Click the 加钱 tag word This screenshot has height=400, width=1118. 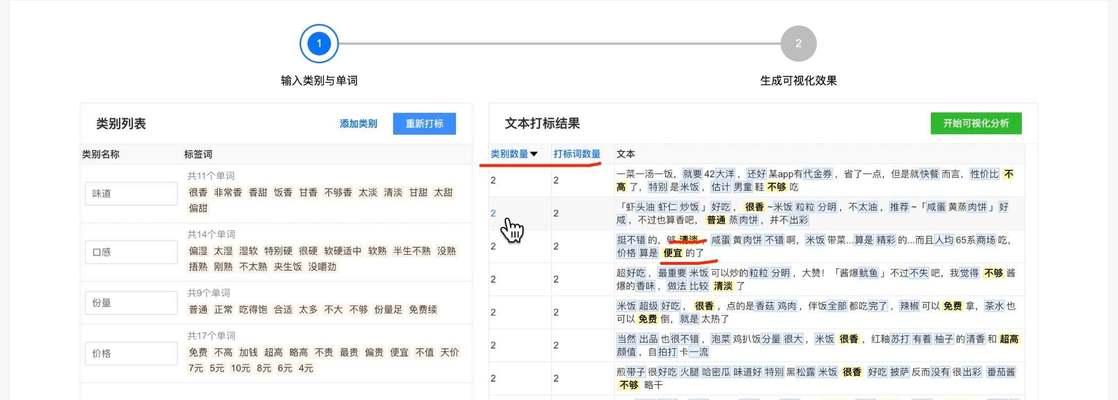248,352
